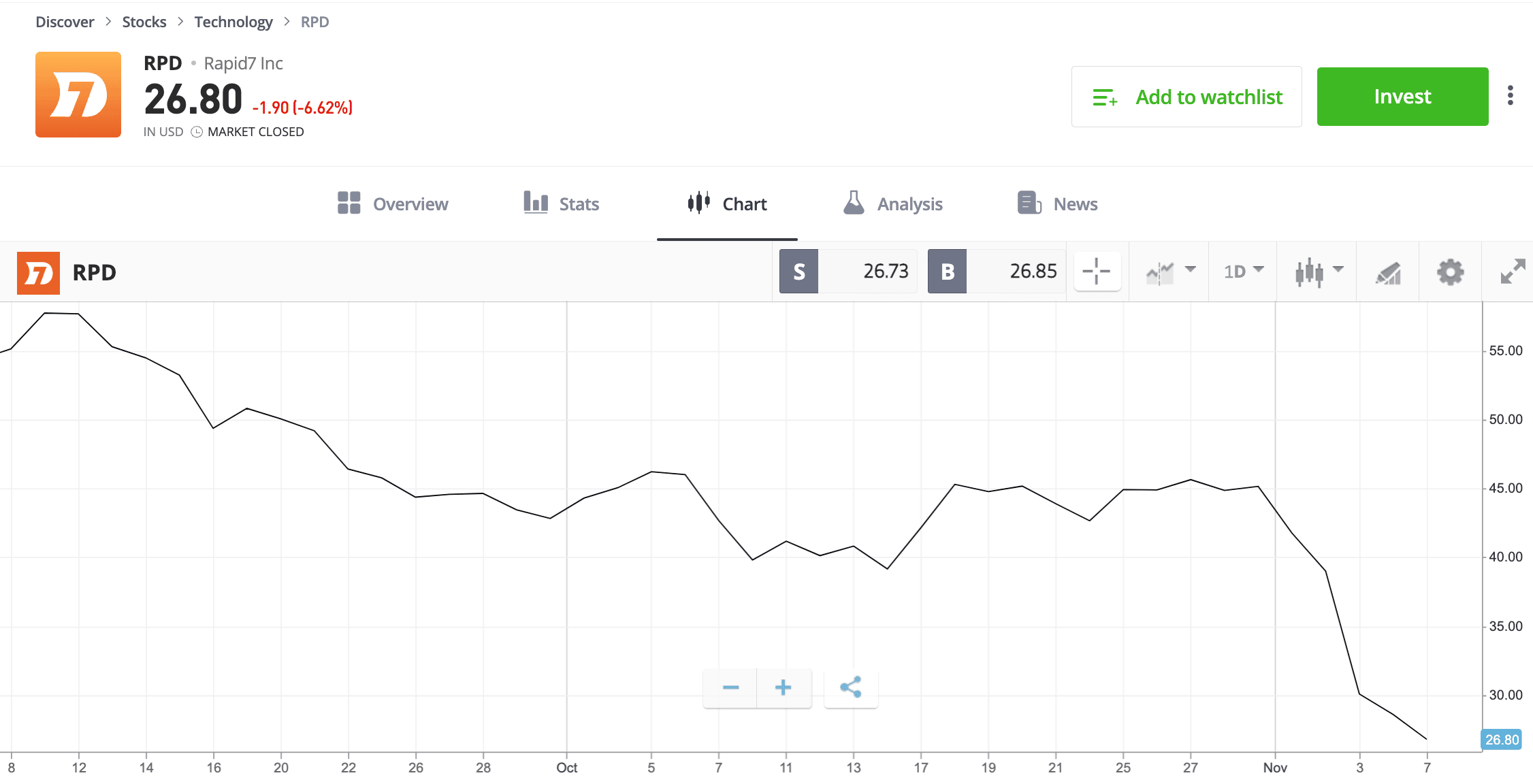The image size is (1533, 784).
Task: Zoom in chart with plus button
Action: 784,687
